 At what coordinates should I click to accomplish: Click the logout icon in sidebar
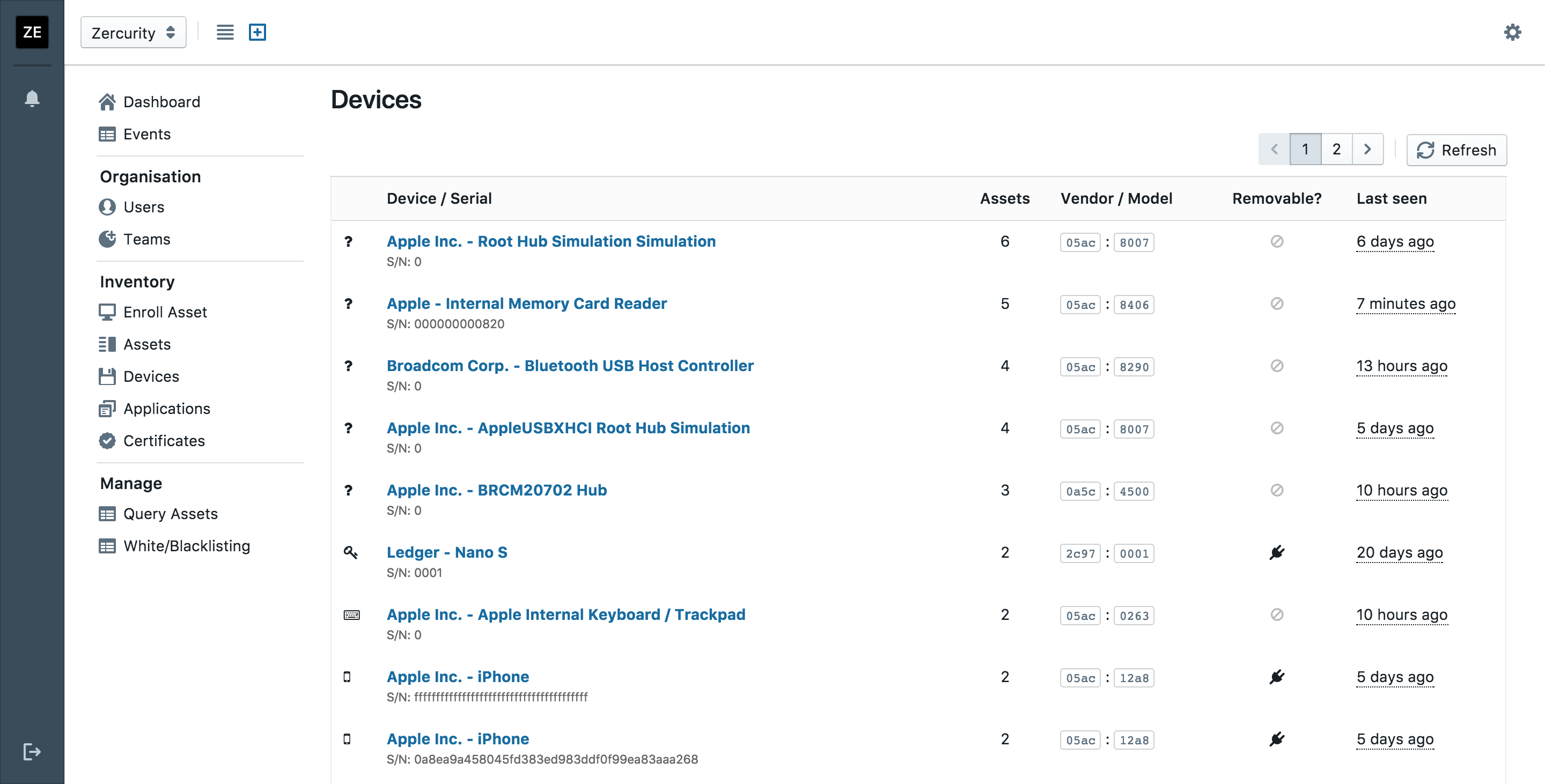32,751
